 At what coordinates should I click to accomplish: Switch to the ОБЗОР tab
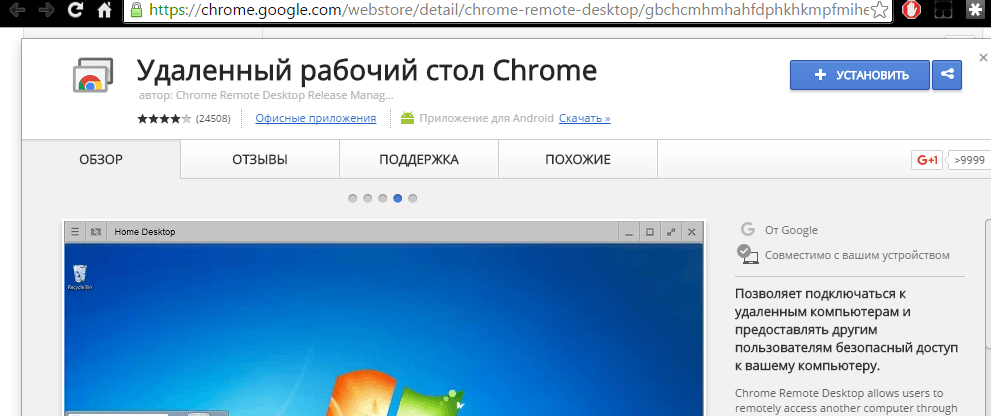point(101,159)
